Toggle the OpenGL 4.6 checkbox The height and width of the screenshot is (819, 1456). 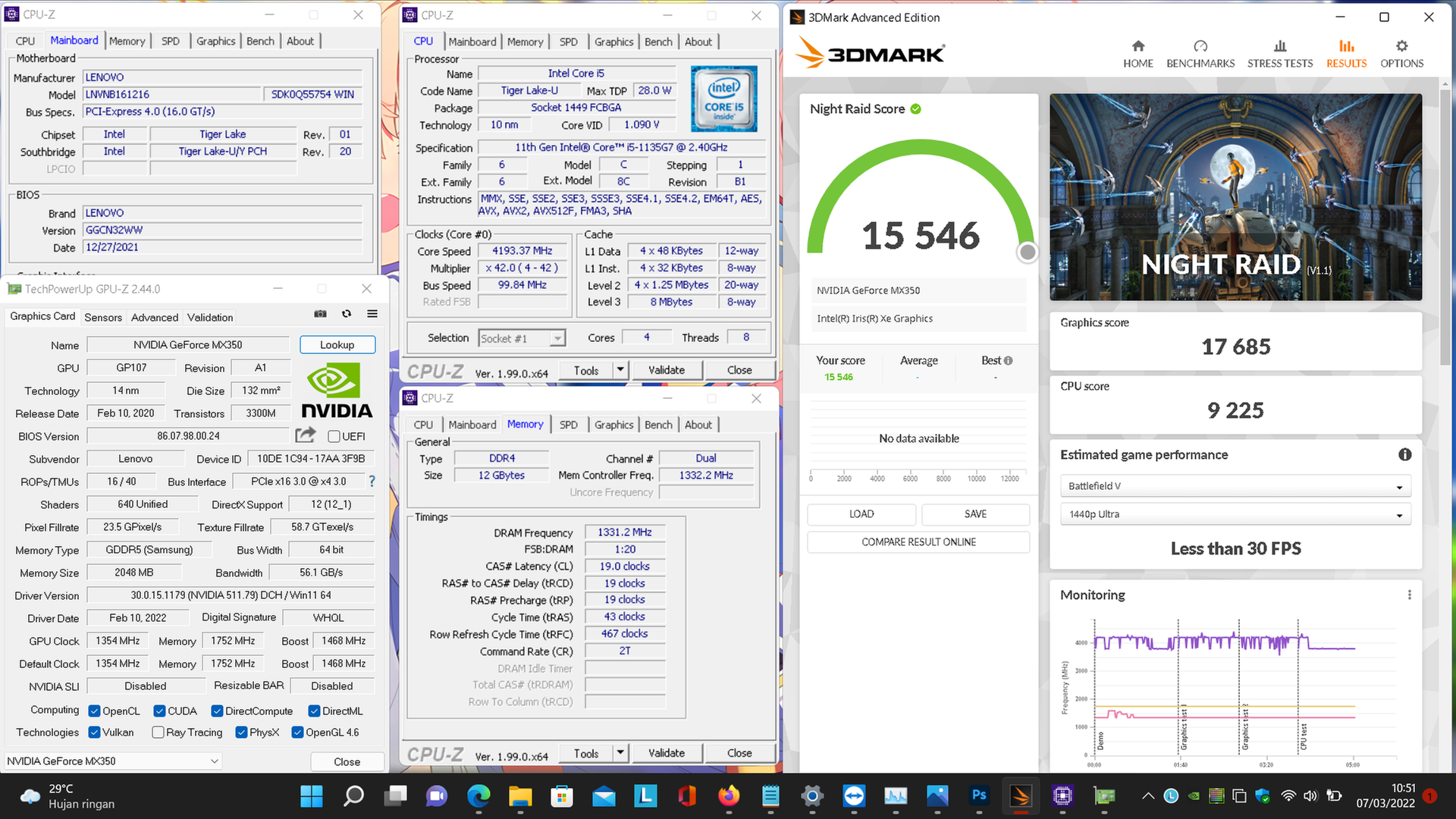tap(297, 733)
